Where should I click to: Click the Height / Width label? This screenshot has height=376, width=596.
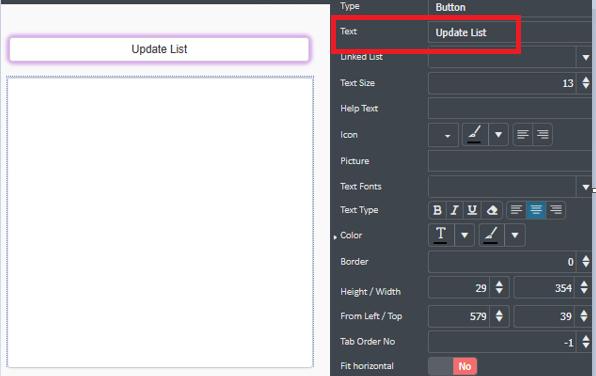click(x=371, y=292)
